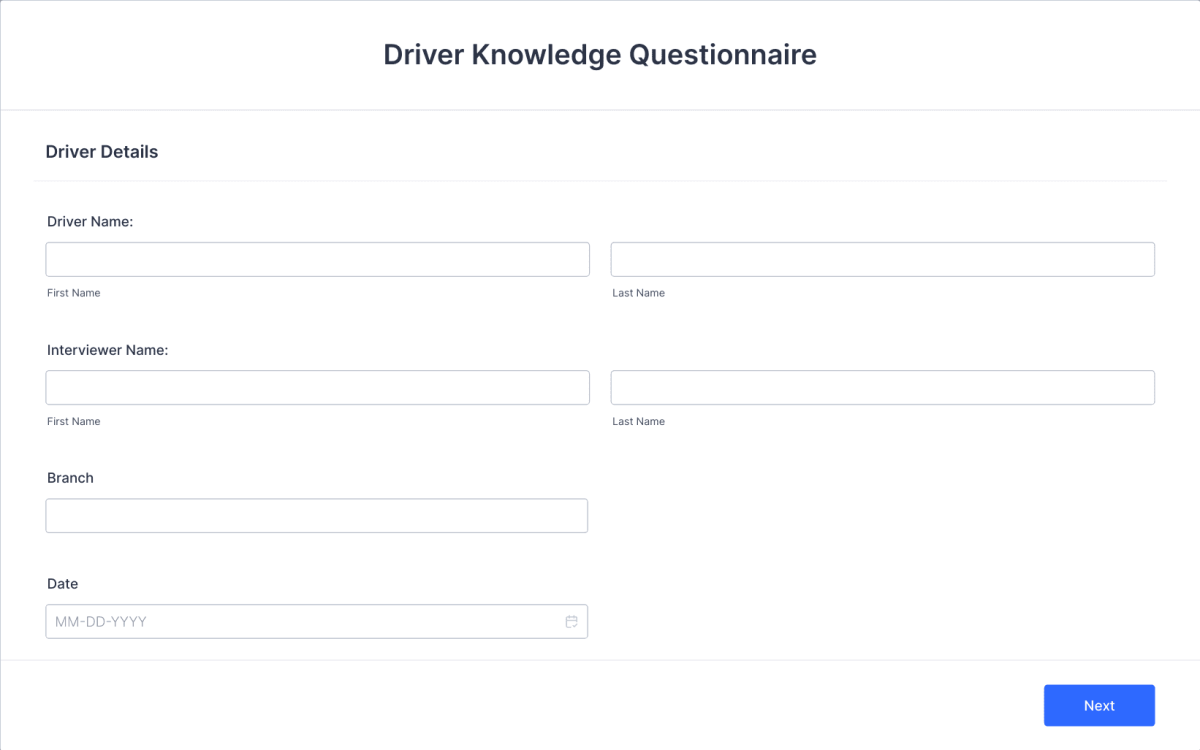The width and height of the screenshot is (1200, 750).
Task: Focus the Interviewer First Name field
Action: 317,387
